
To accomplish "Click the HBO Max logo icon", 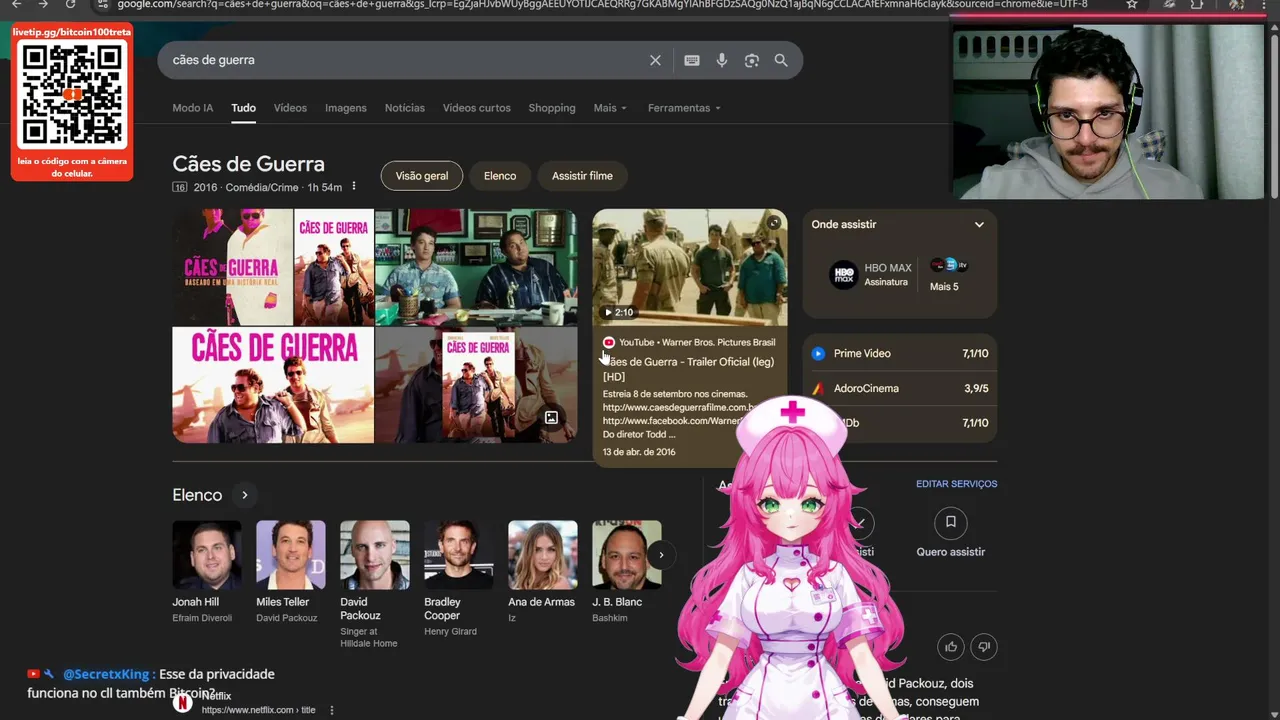I will coord(843,274).
